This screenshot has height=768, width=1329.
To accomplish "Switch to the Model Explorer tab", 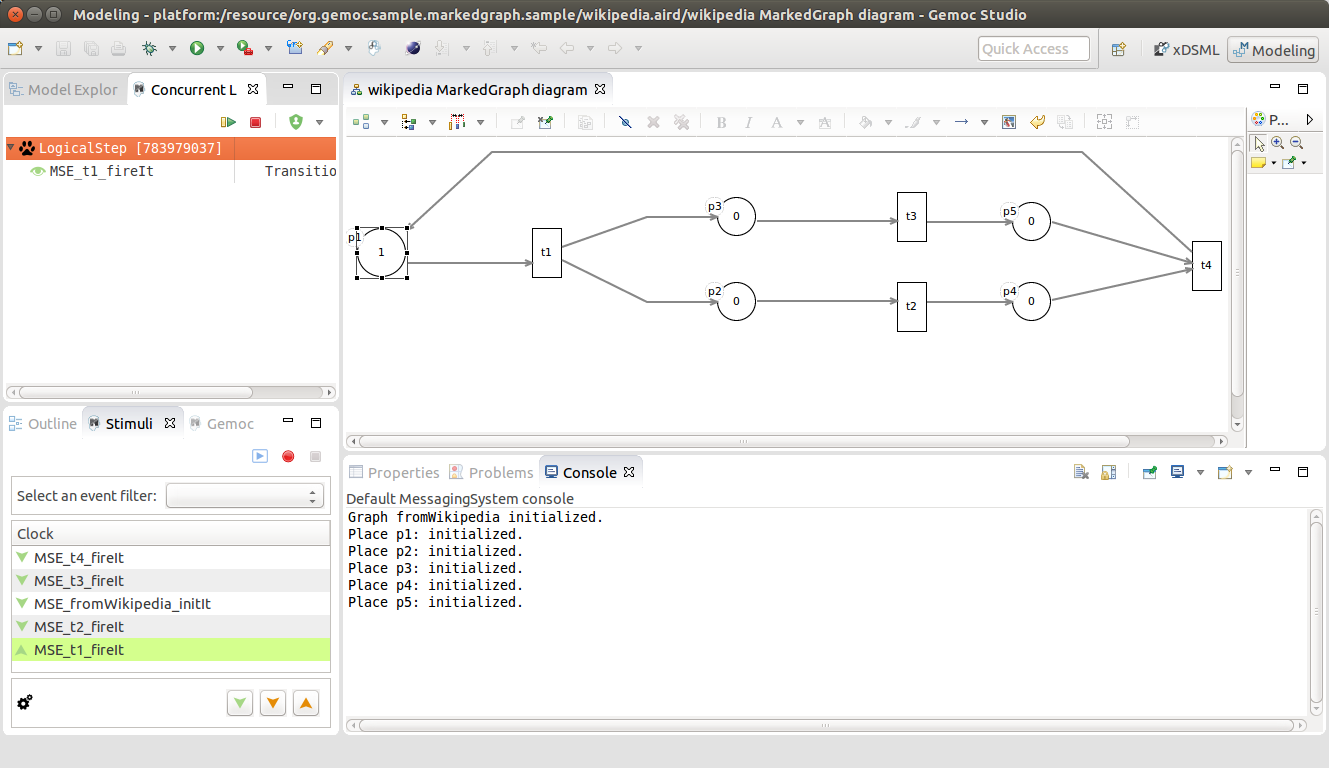I will tap(63, 89).
